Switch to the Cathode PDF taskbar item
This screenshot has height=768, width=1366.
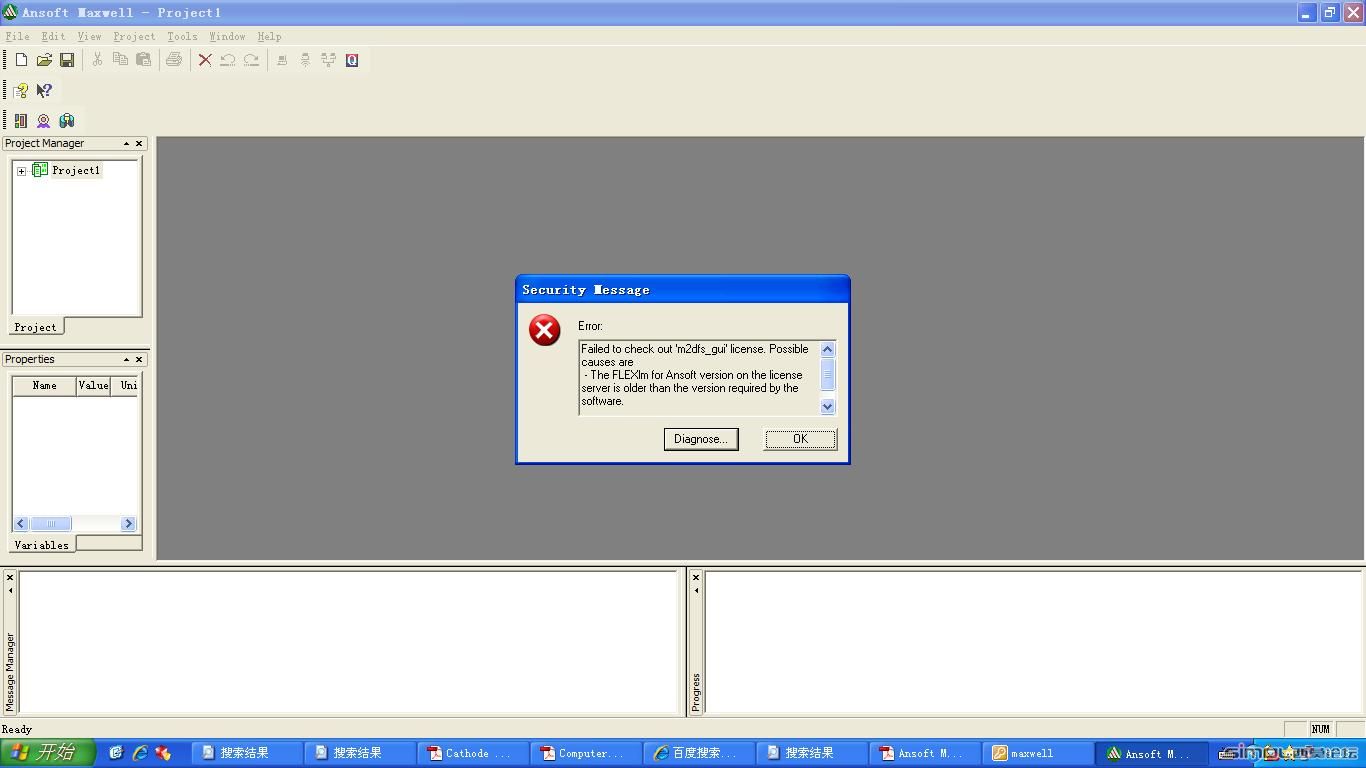[x=475, y=753]
